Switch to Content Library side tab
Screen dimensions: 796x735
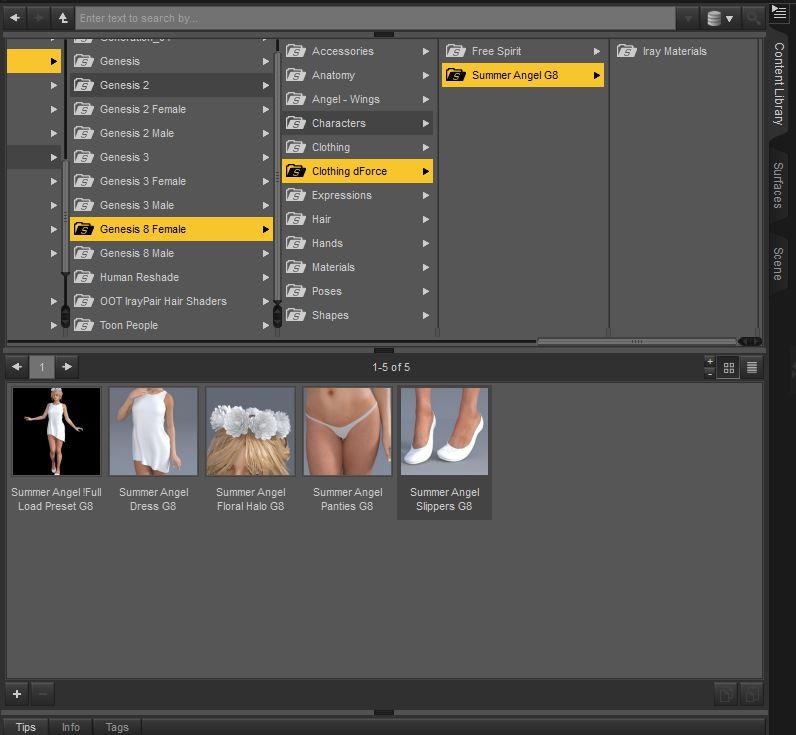point(779,84)
